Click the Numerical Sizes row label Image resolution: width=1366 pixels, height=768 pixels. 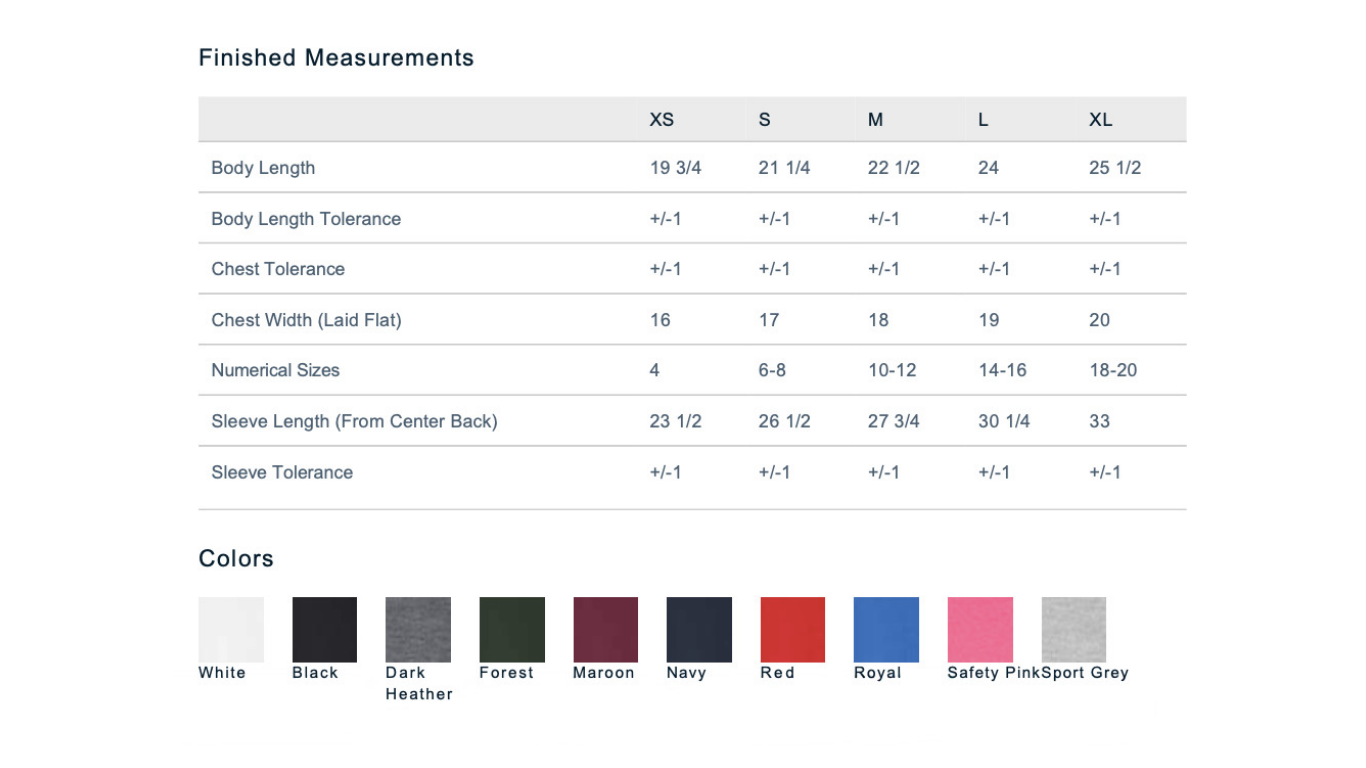point(275,370)
